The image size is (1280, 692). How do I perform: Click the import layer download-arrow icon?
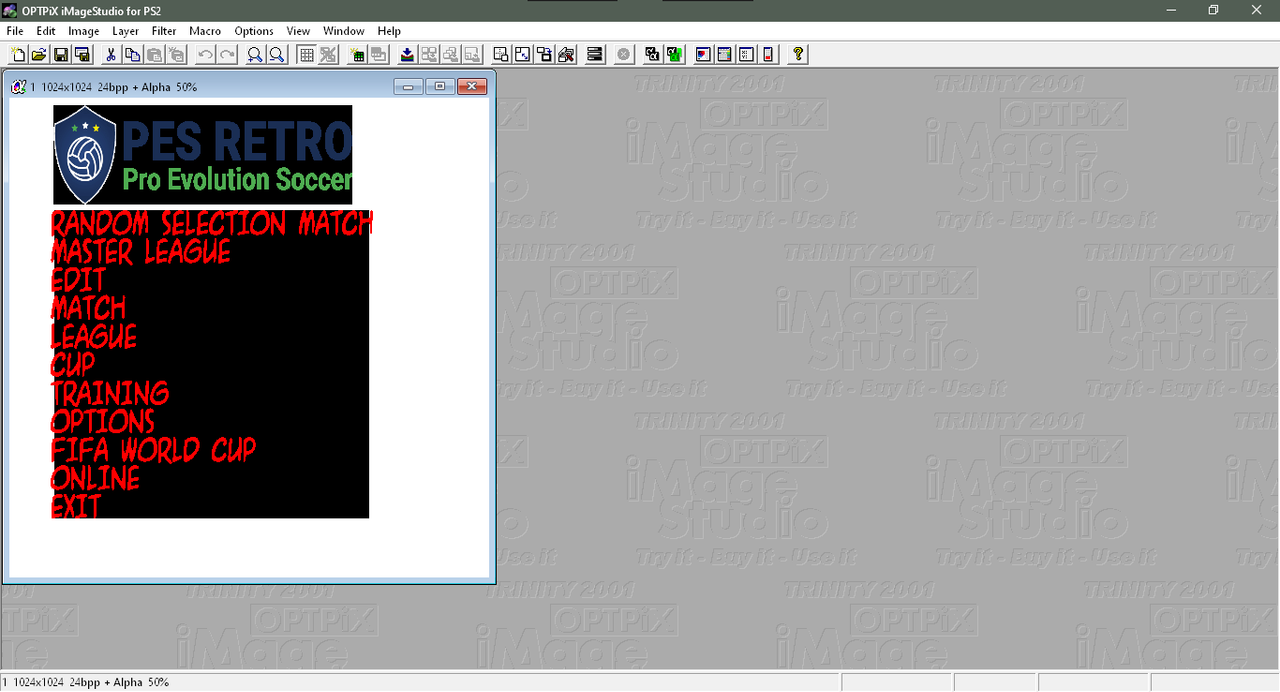407,55
